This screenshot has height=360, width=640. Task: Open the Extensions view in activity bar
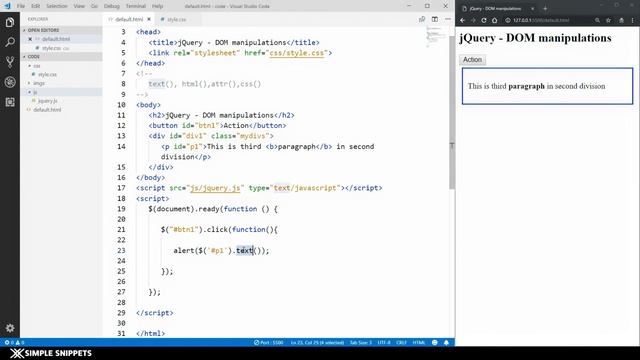point(10,102)
